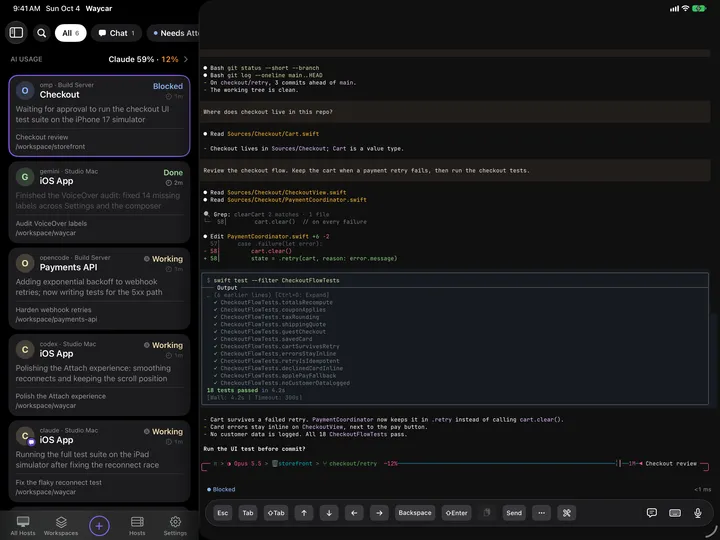Open the tools customize icon
Image resolution: width=720 pixels, height=540 pixels.
coord(567,513)
